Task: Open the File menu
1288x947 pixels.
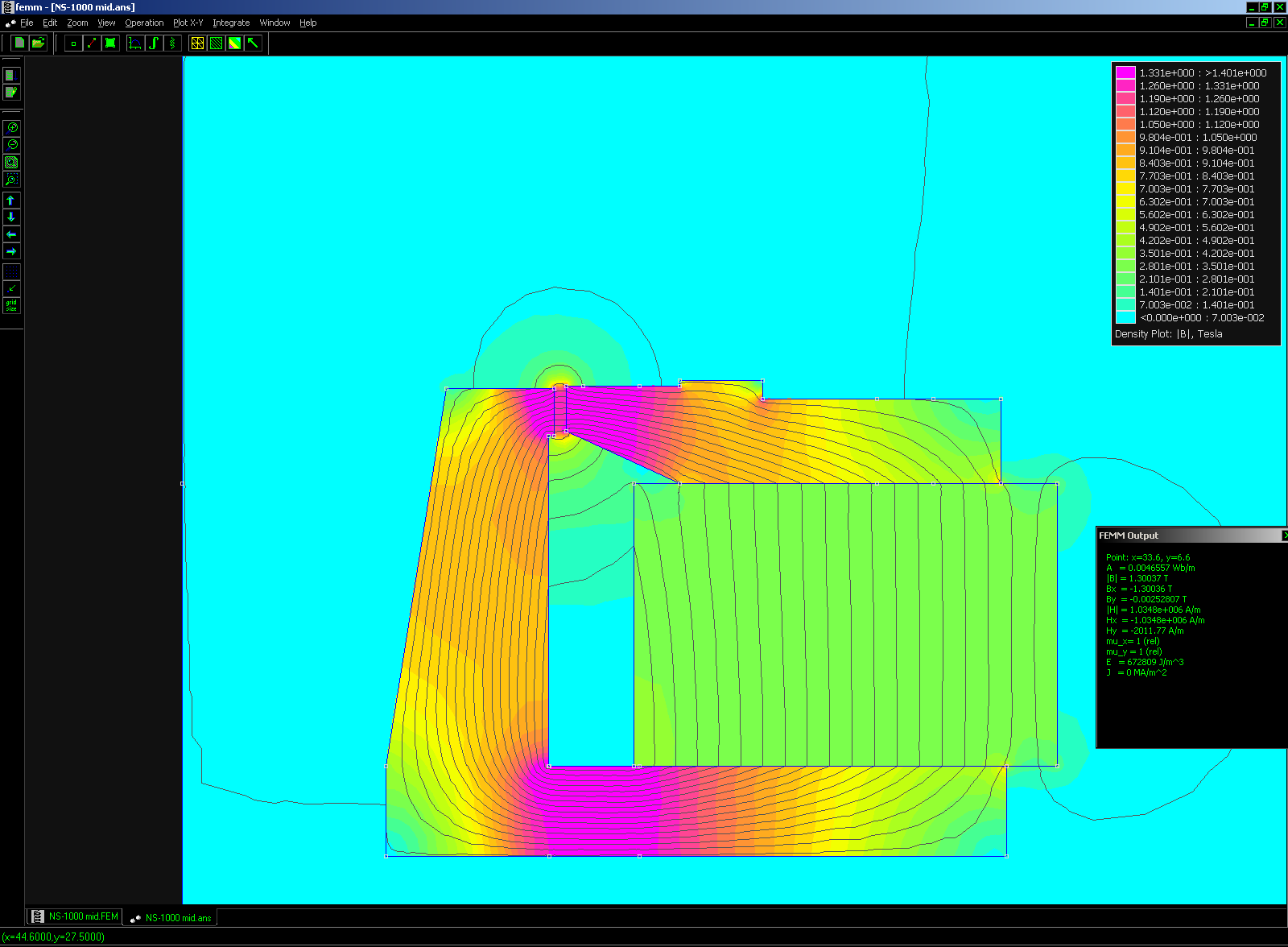Action: coord(27,23)
